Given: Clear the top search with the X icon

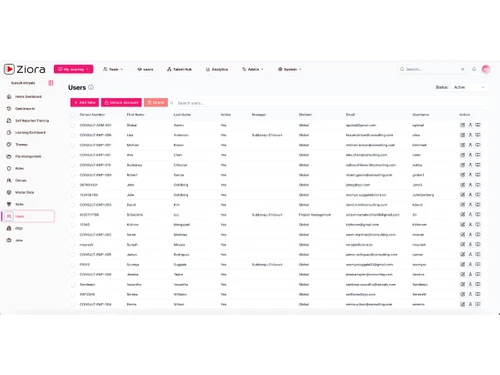Looking at the screenshot, I should coord(462,69).
